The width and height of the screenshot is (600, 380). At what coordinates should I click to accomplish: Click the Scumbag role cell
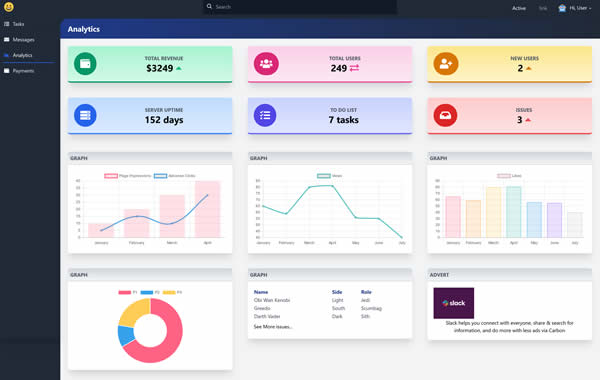(x=371, y=308)
